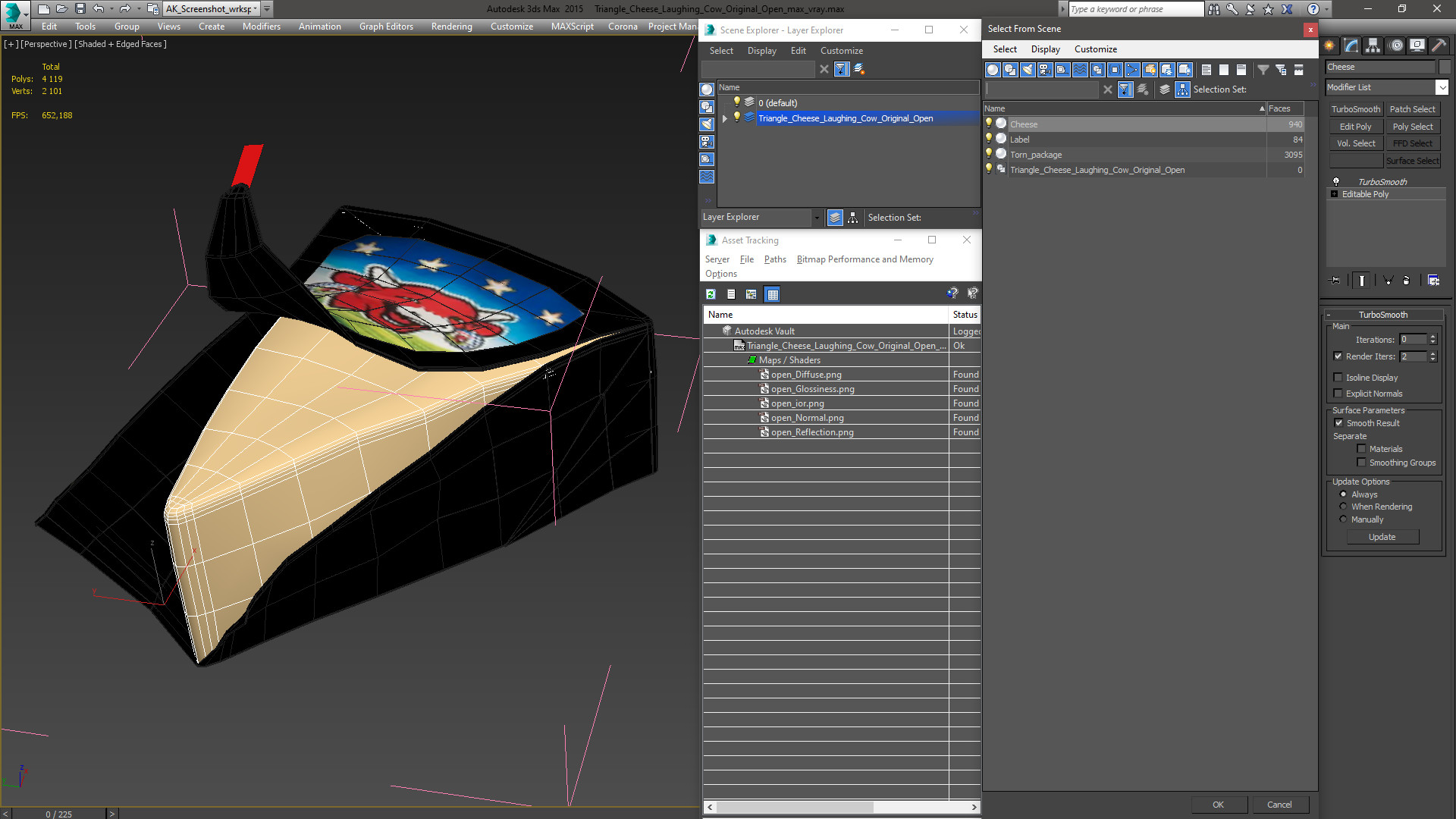Click the Patch Select modifier button
The width and height of the screenshot is (1456, 819).
pos(1412,109)
